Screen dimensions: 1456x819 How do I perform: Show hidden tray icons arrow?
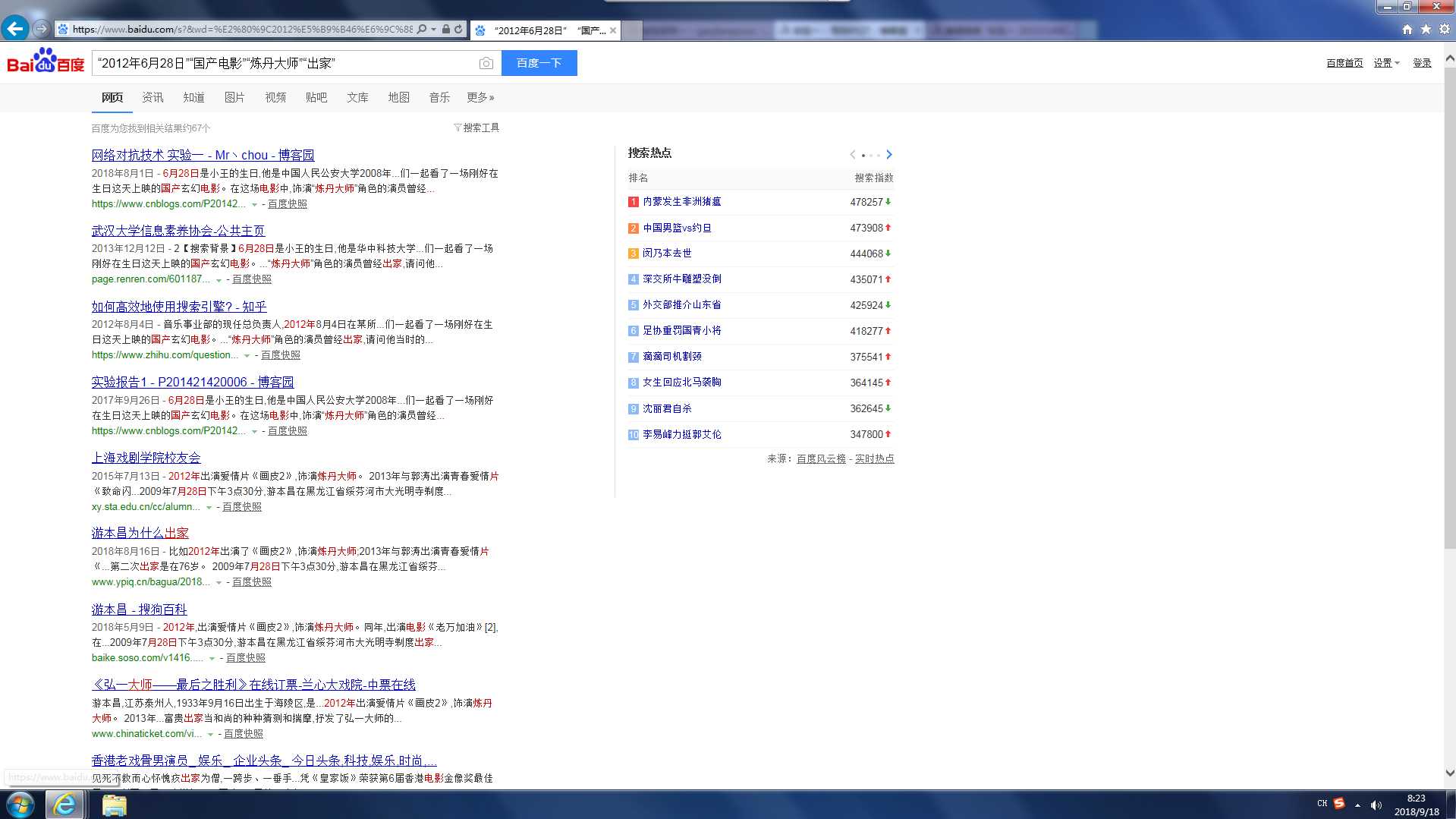pyautogui.click(x=1357, y=805)
